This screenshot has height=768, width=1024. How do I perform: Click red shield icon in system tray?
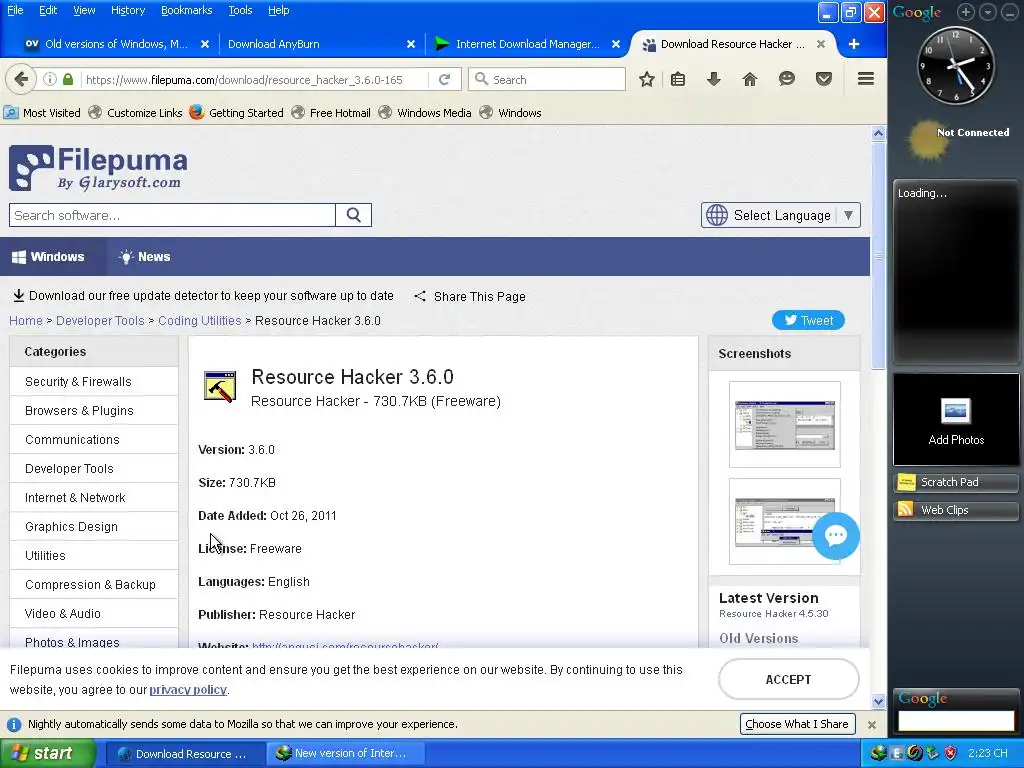(950, 753)
